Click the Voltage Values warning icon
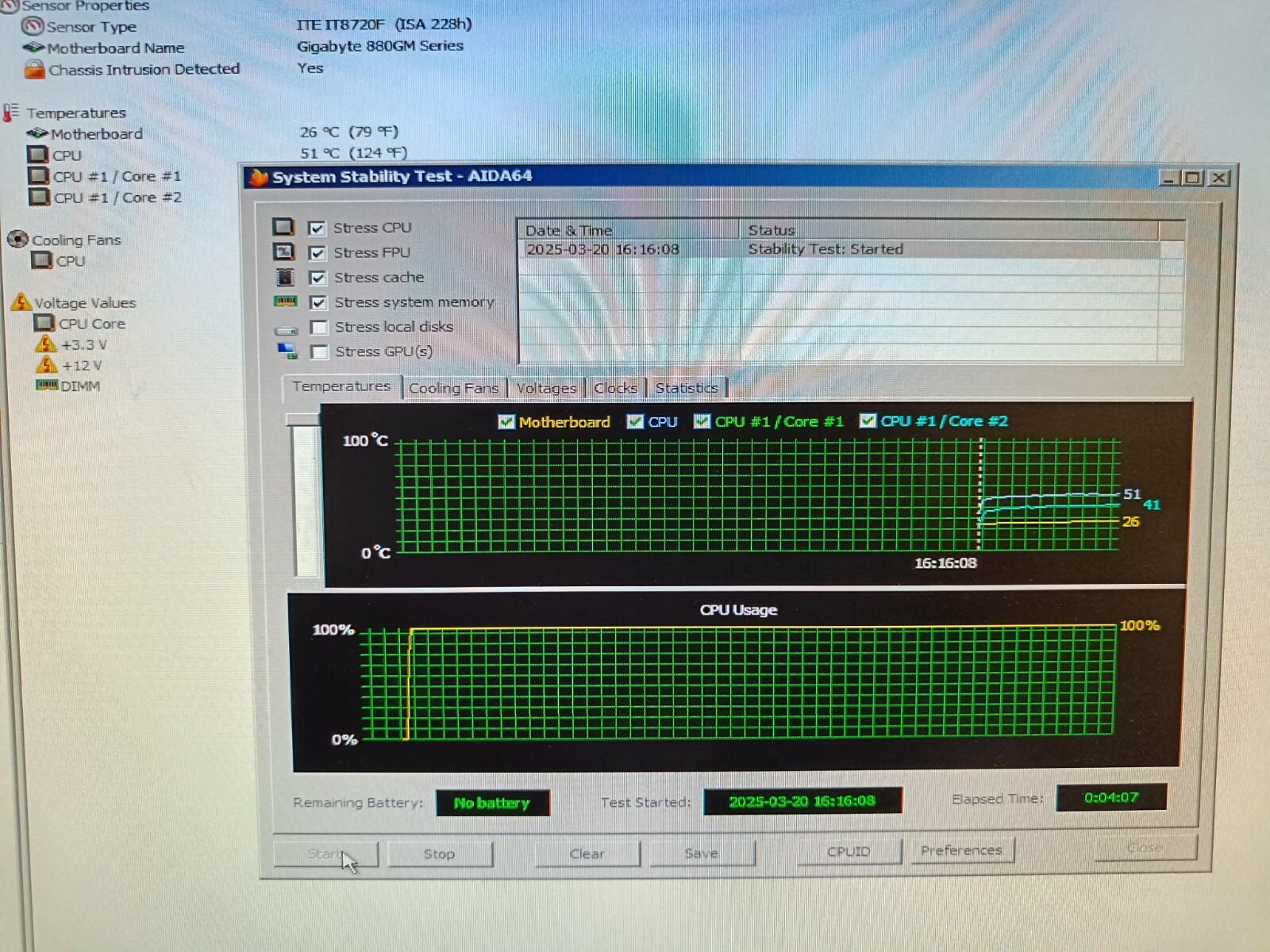Viewport: 1270px width, 952px height. (x=21, y=302)
